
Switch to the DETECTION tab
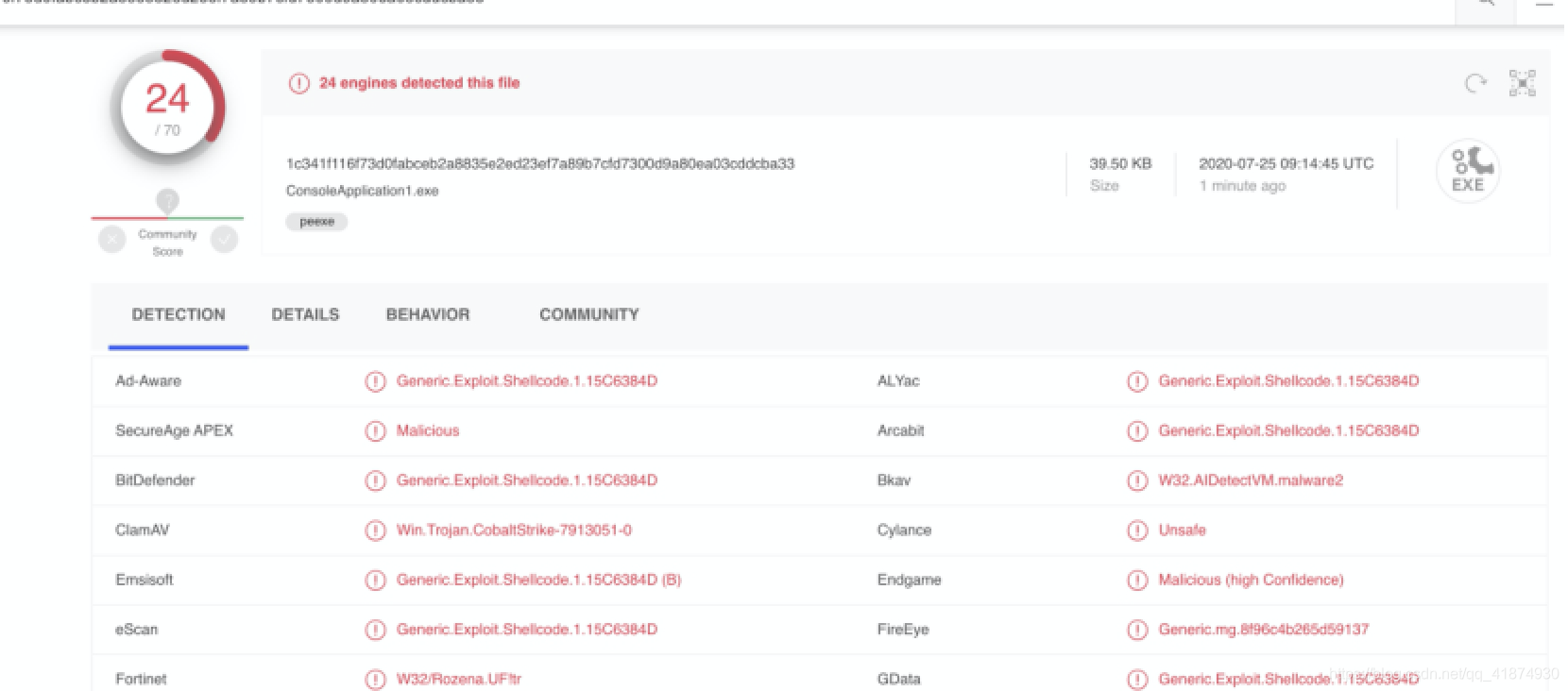179,315
